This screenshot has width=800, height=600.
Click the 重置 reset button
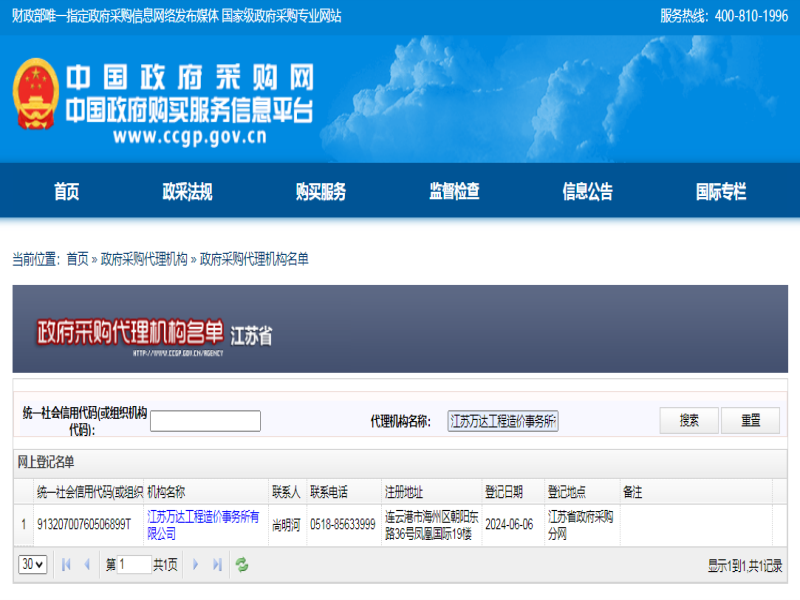[749, 420]
